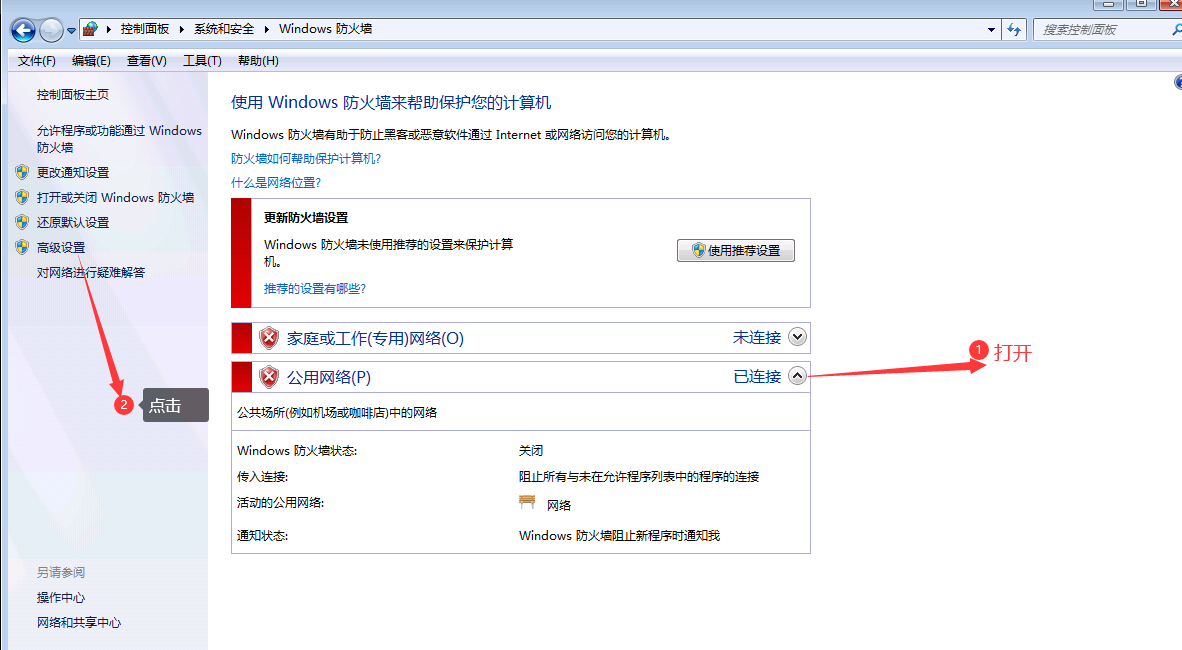Image resolution: width=1182 pixels, height=650 pixels.
Task: Click the Windows 防火墙状态: label
Action: 297,450
